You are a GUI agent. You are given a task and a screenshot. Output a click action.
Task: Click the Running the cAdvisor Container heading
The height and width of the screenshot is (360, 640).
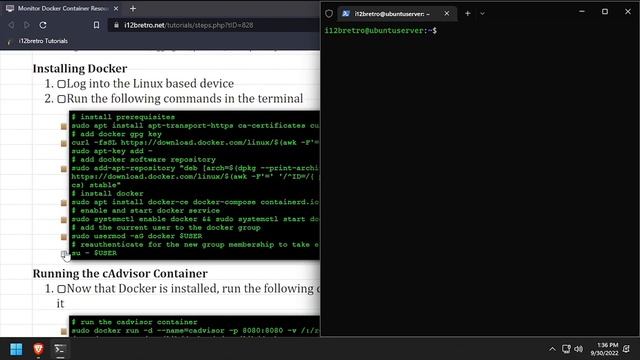coord(120,273)
